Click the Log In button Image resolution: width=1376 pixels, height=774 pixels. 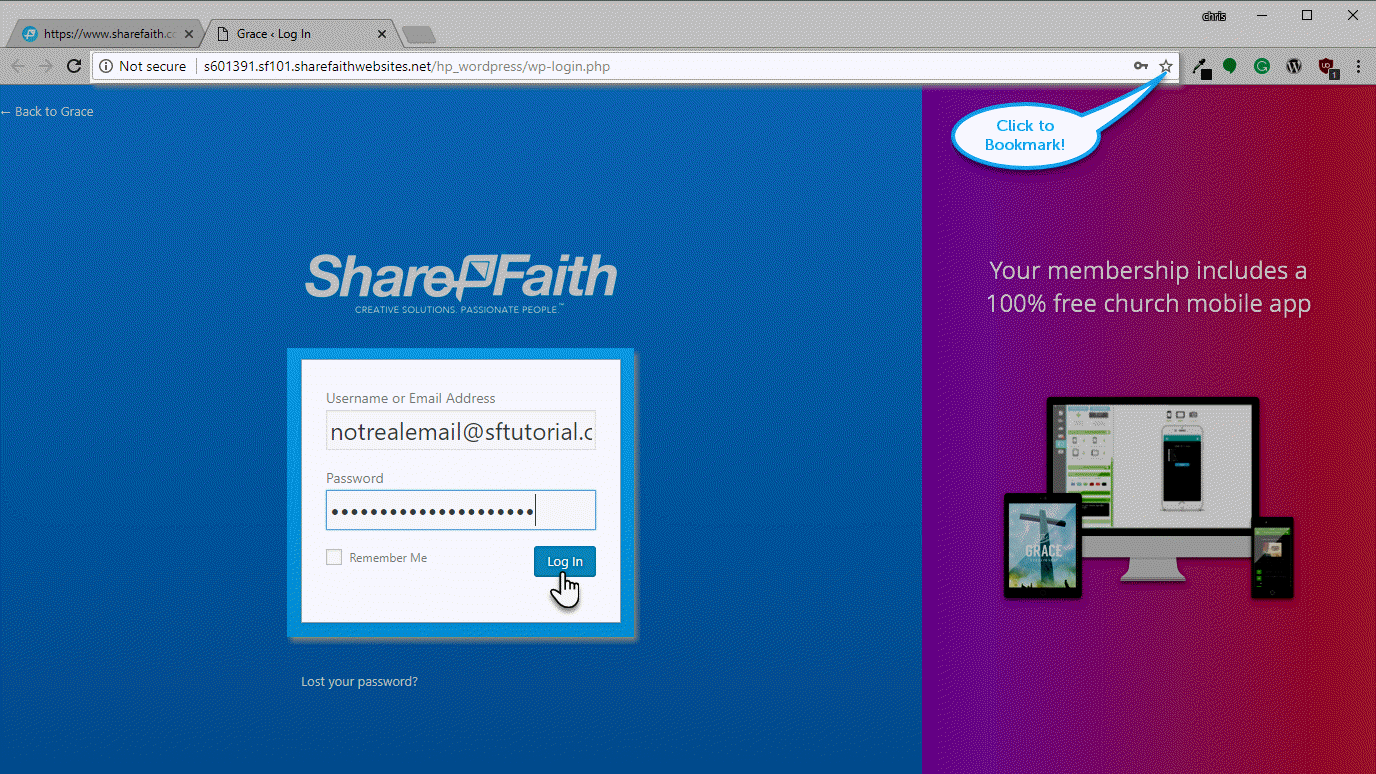[x=565, y=562]
